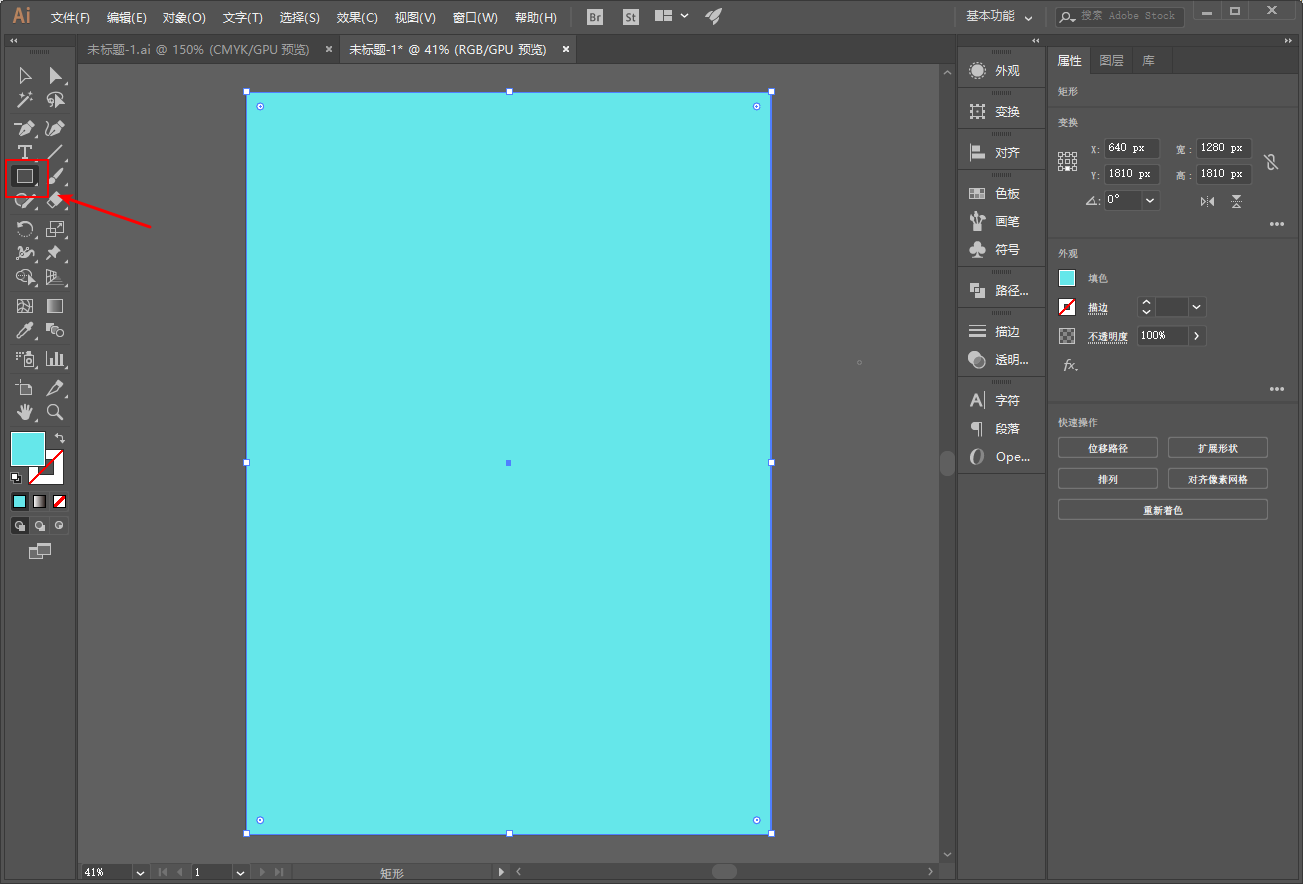
Task: Select the Direct Selection tool
Action: coord(56,76)
